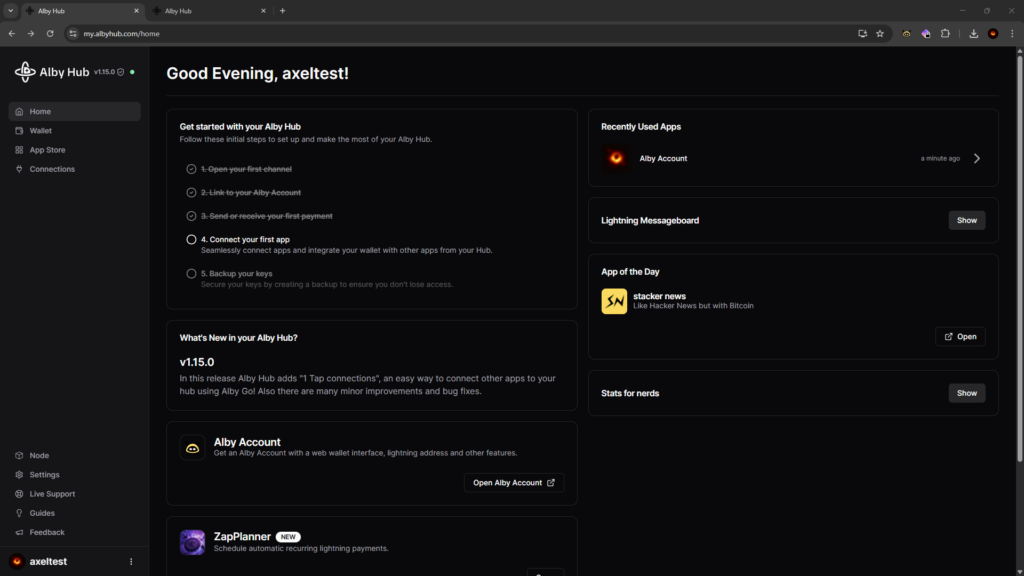Open axeltest account options menu
This screenshot has width=1024, height=576.
click(x=131, y=562)
